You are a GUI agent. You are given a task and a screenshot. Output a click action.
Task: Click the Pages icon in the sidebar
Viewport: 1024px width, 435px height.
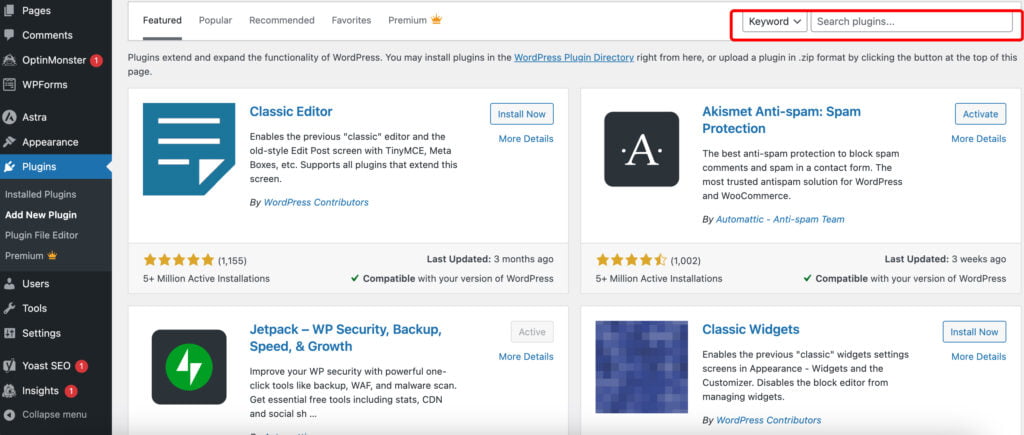coord(9,10)
